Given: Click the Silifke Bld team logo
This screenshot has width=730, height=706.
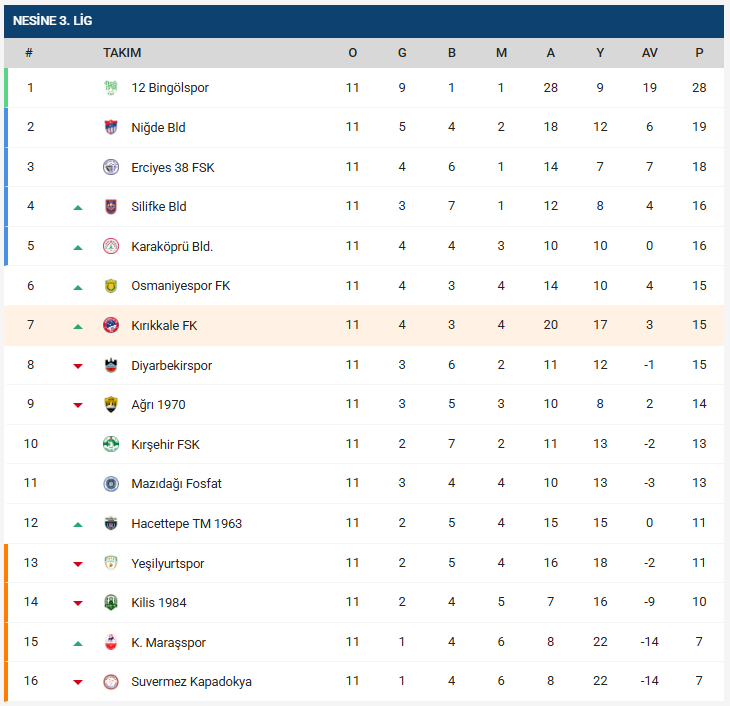Looking at the screenshot, I should pos(111,207).
